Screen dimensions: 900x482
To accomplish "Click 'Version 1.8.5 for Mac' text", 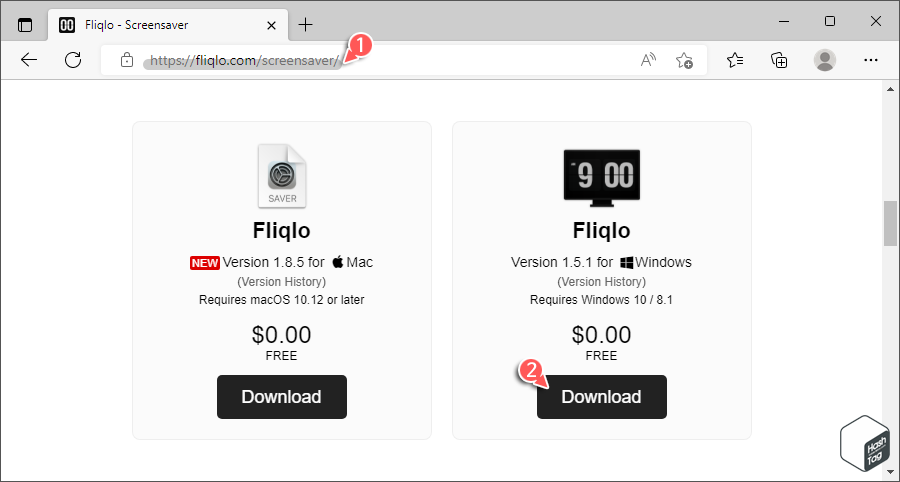I will click(298, 262).
